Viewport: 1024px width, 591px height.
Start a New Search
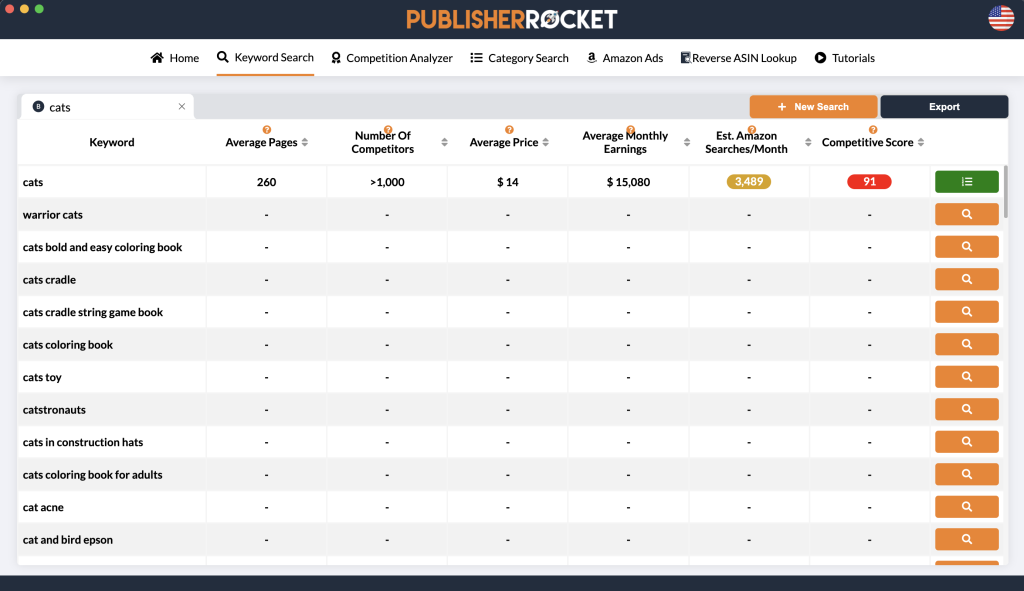click(813, 107)
